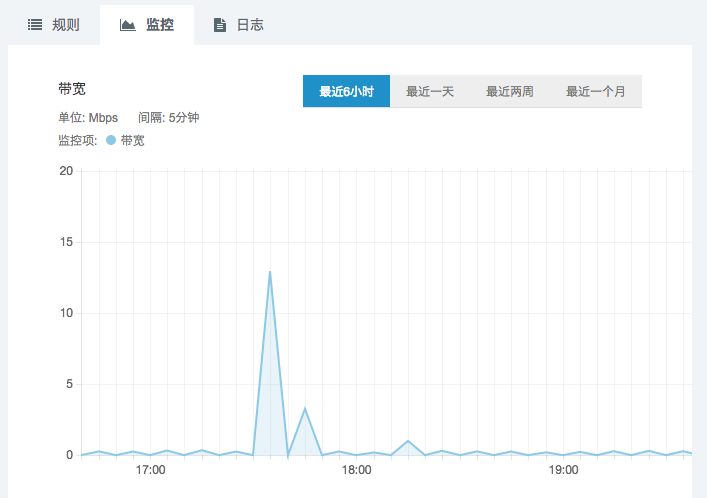Click the 13 Mbps peak on the chart
This screenshot has height=498, width=707.
click(x=270, y=271)
